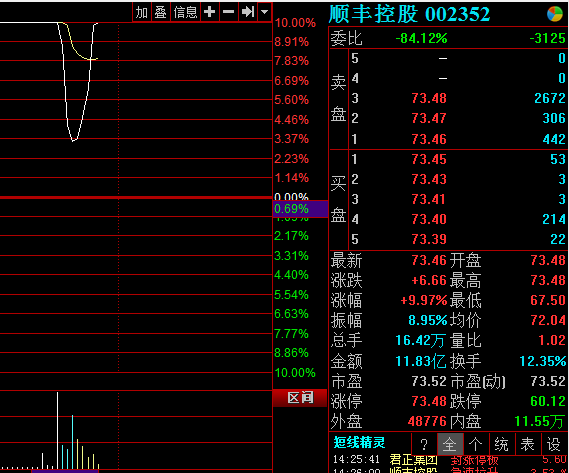Click the highlighted 0.69% axis marker
This screenshot has width=569, height=473.
(x=300, y=209)
